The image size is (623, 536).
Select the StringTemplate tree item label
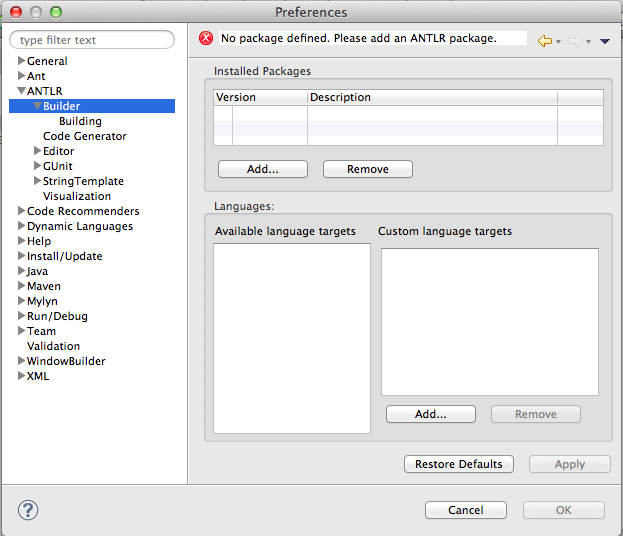pyautogui.click(x=83, y=181)
